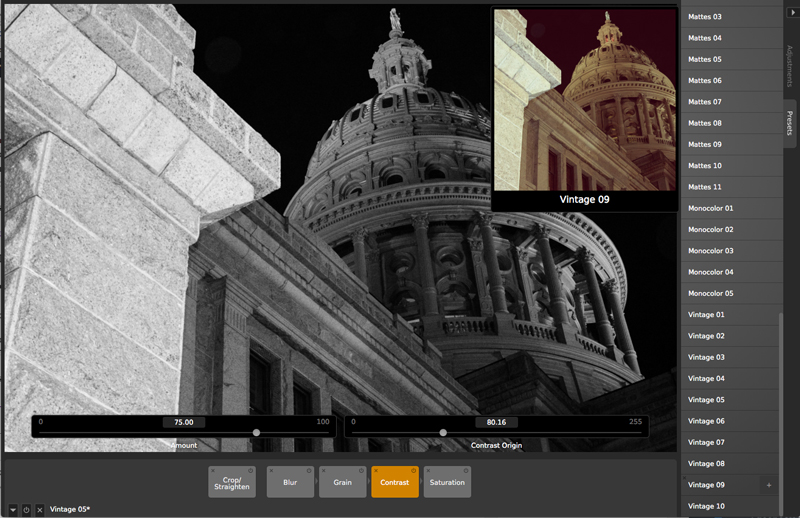Open the Crop/Straighten module

232,483
